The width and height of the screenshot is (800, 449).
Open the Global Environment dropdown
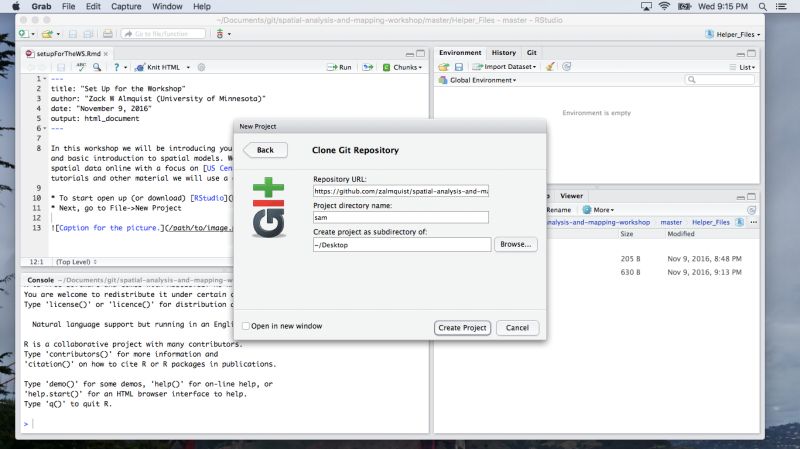click(x=478, y=80)
